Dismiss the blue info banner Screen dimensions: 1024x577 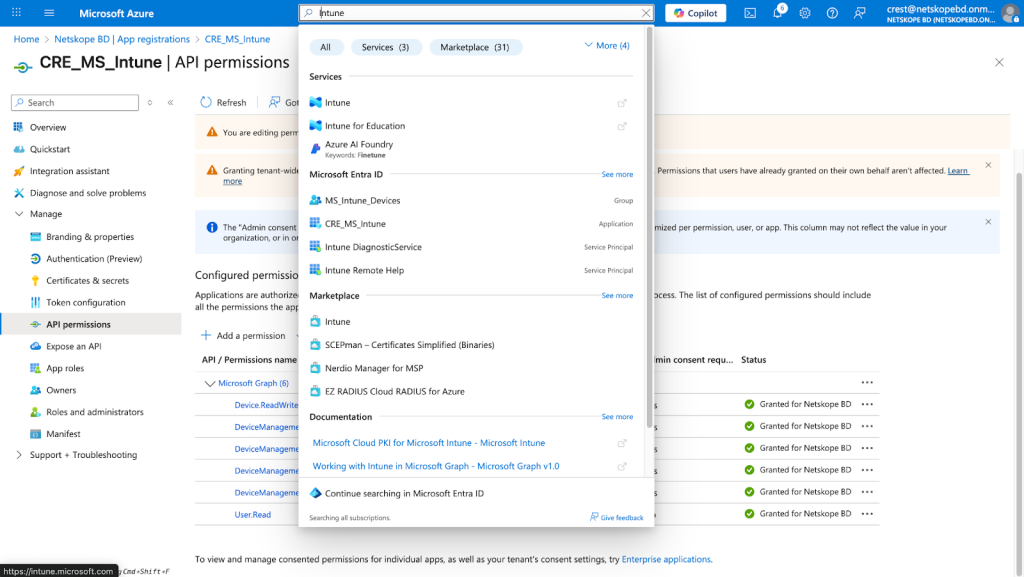tap(988, 222)
